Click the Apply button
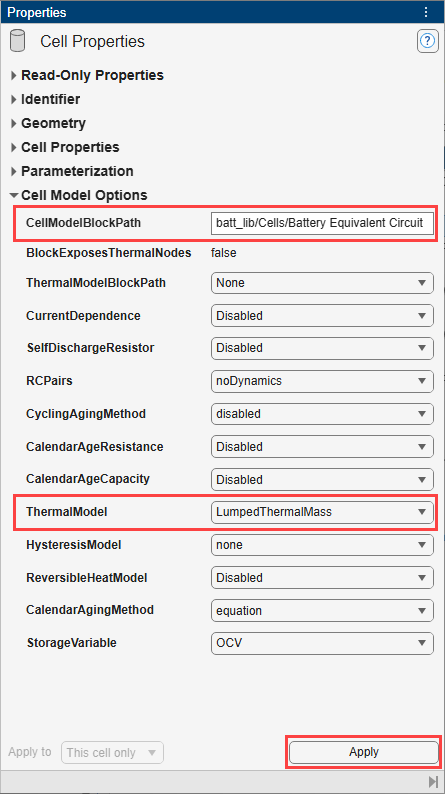445x794 pixels. [x=363, y=752]
